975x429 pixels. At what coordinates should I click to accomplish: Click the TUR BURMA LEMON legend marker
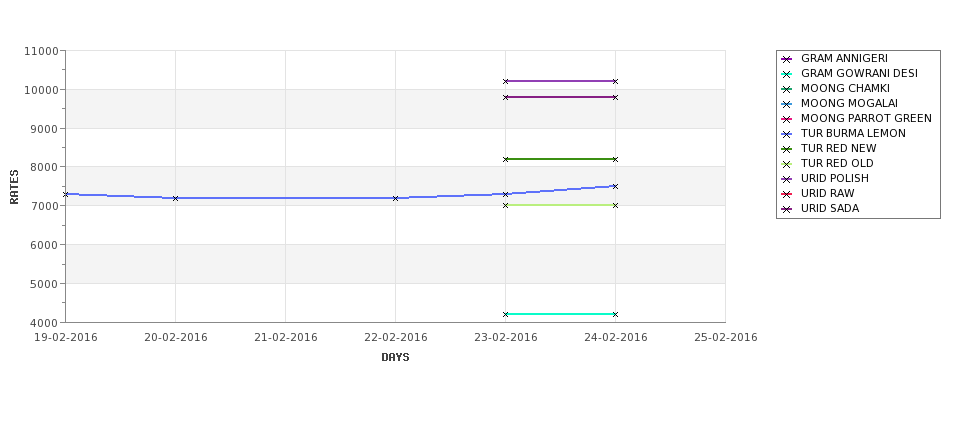[787, 134]
